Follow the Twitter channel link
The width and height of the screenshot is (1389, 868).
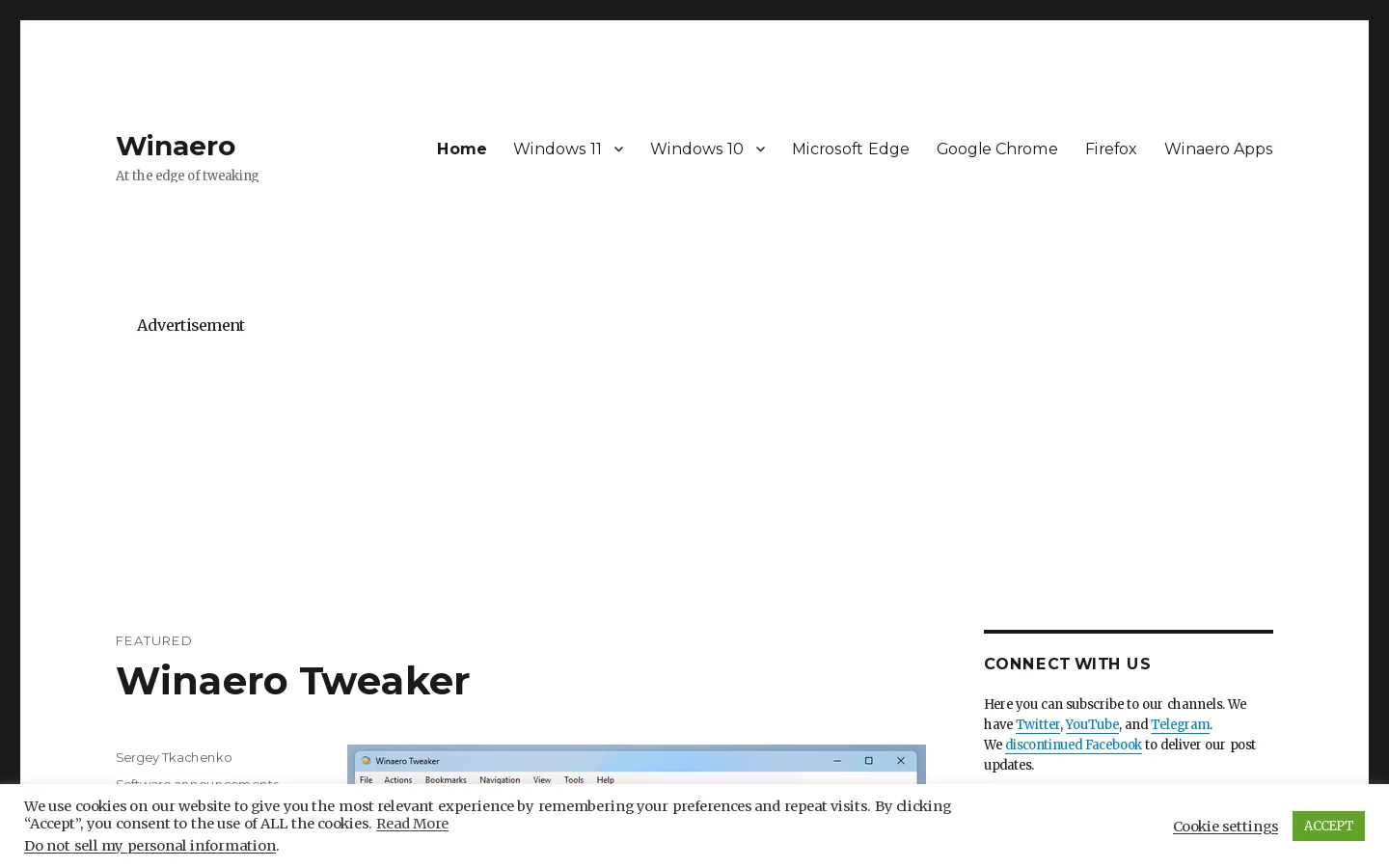click(1038, 724)
